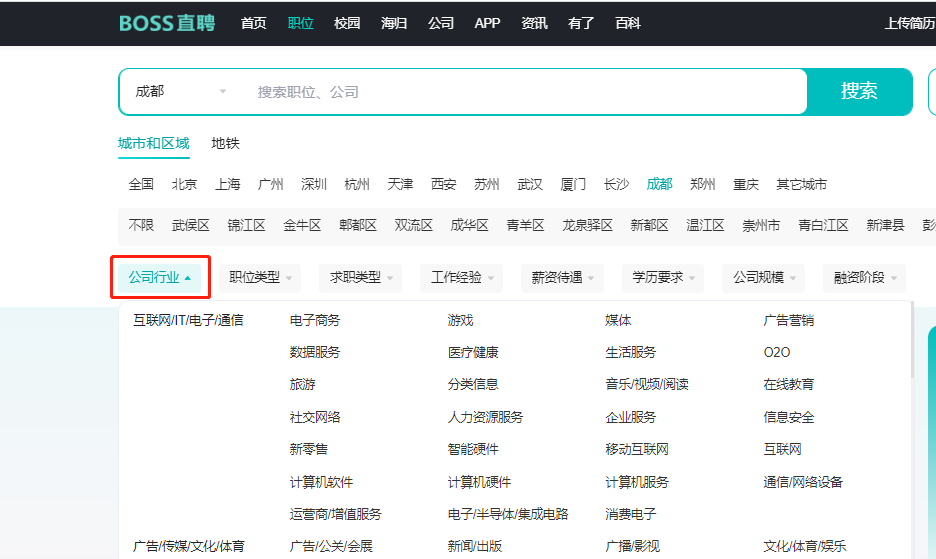Select the 广告/传媒/文化/体育 category heading
The width and height of the screenshot is (936, 559).
189,546
